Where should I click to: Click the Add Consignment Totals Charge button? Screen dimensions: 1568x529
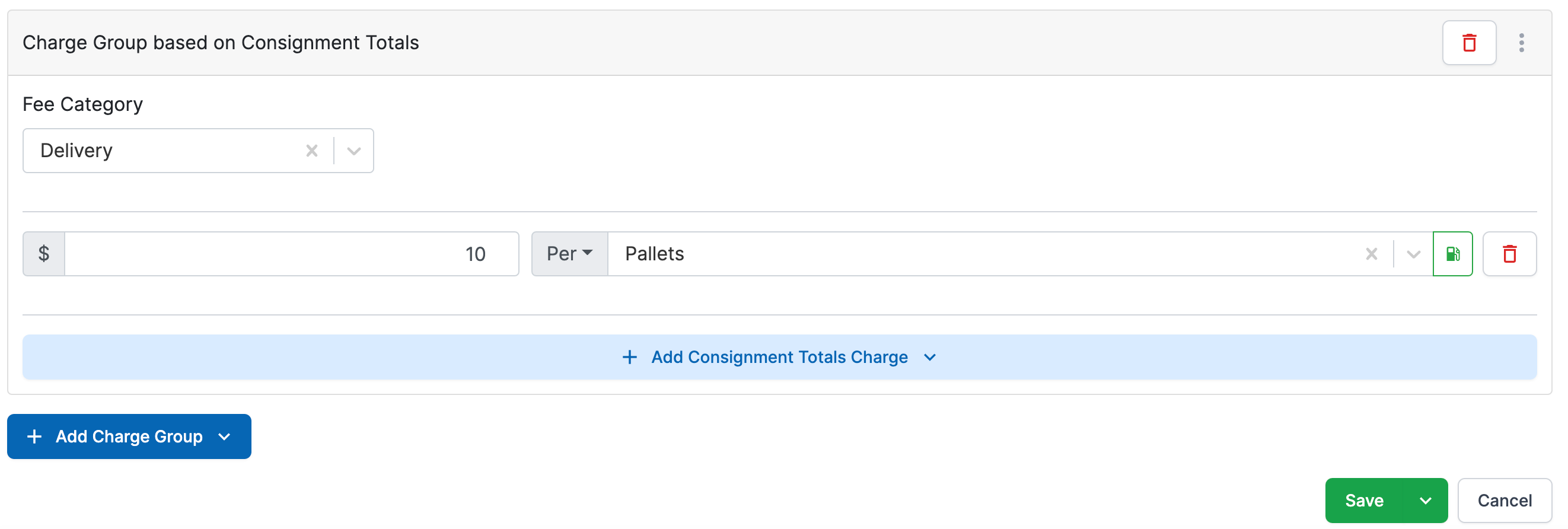pyautogui.click(x=779, y=358)
